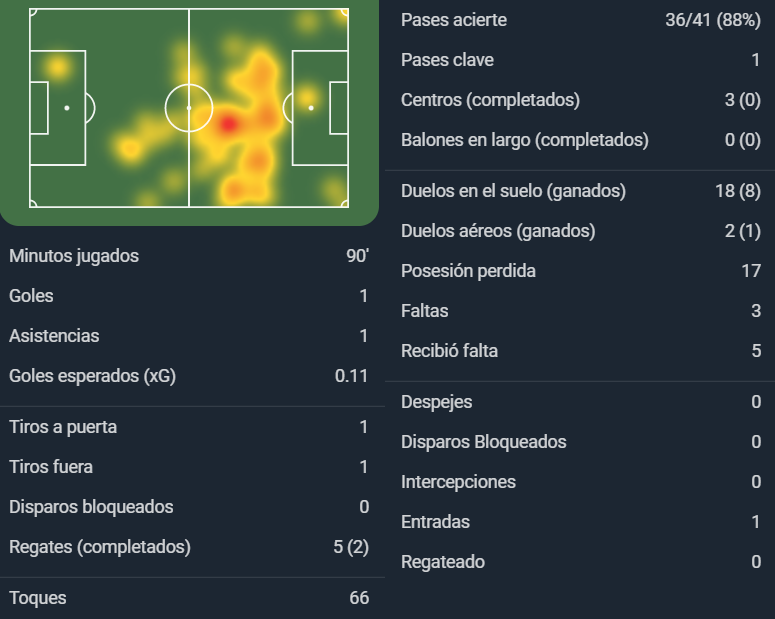Image resolution: width=775 pixels, height=619 pixels.
Task: Click the red hotspot on the heatmap
Action: click(x=228, y=124)
